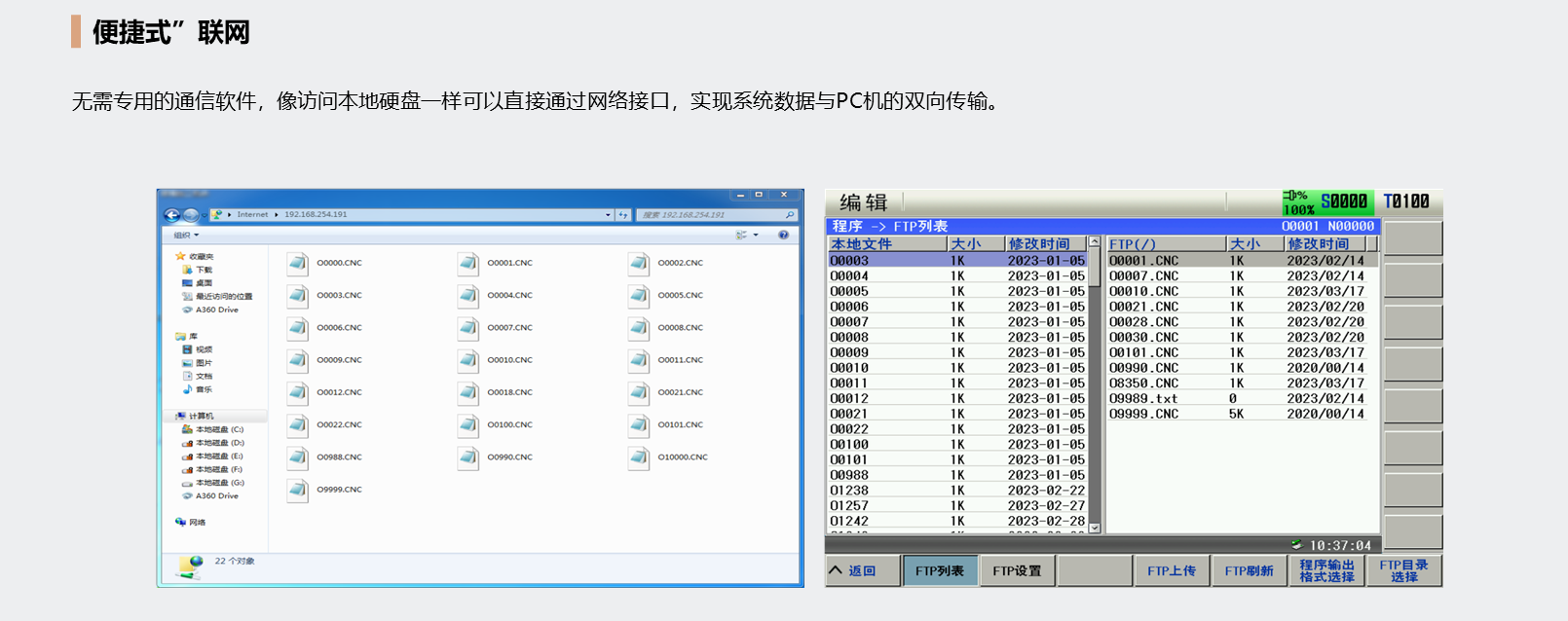The image size is (1568, 621).
Task: Expand the address bar history dropdown
Action: [x=608, y=215]
